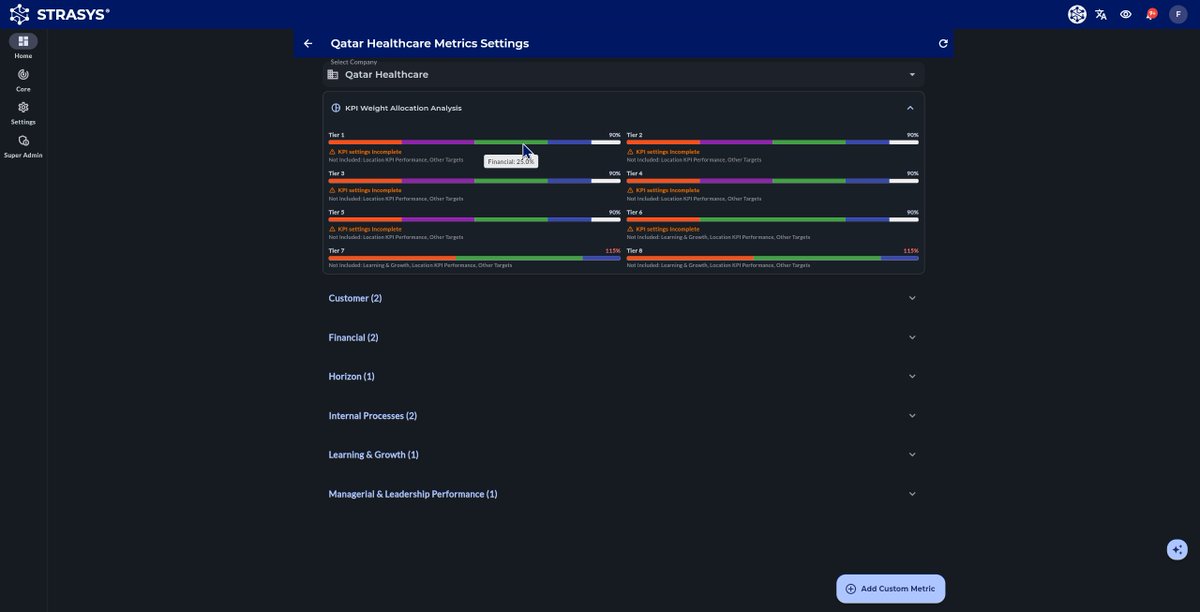The image size is (1200, 612).
Task: Open the Settings gear in sidebar
Action: [x=23, y=107]
